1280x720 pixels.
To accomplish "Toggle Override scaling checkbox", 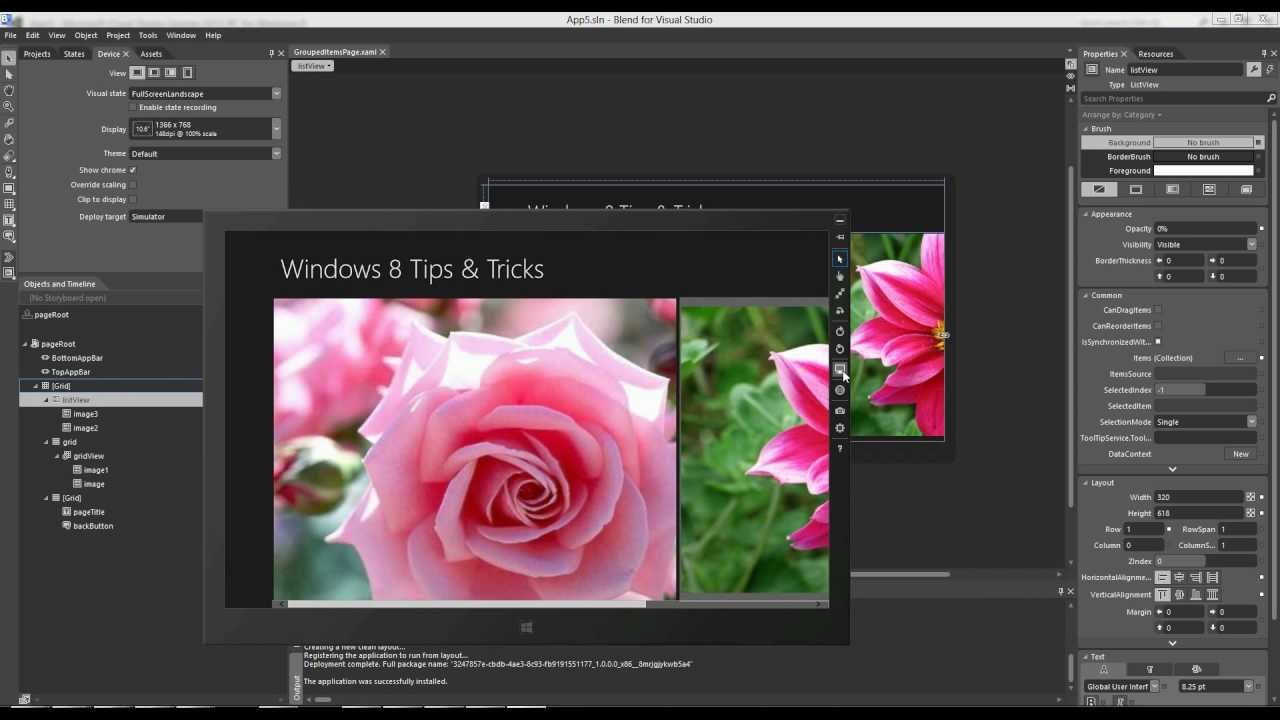I will coord(132,185).
